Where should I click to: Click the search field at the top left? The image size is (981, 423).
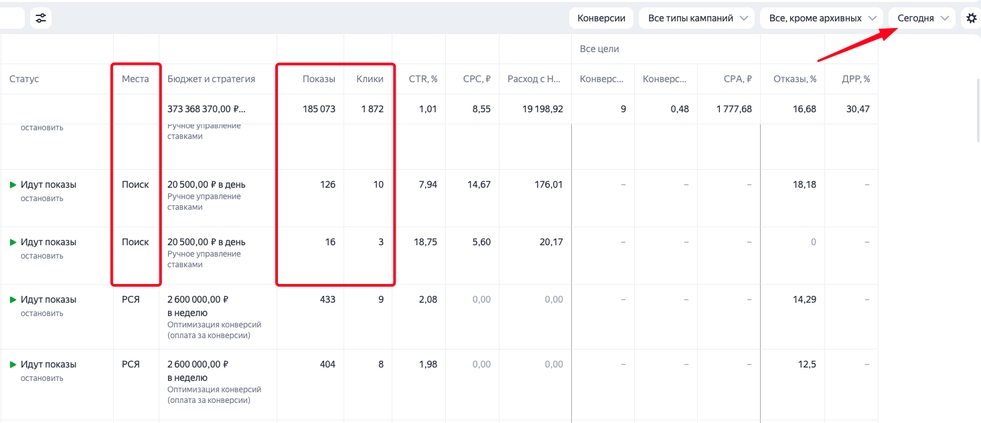tap(12, 18)
